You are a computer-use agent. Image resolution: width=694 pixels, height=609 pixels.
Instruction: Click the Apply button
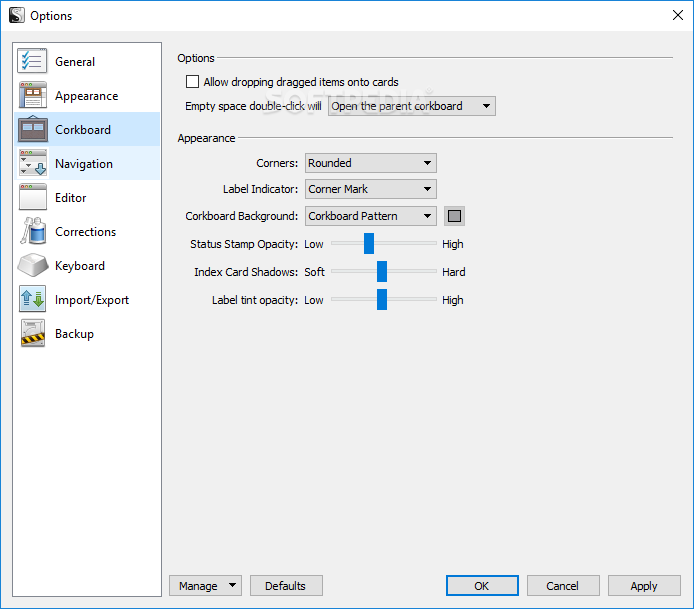[x=644, y=586]
